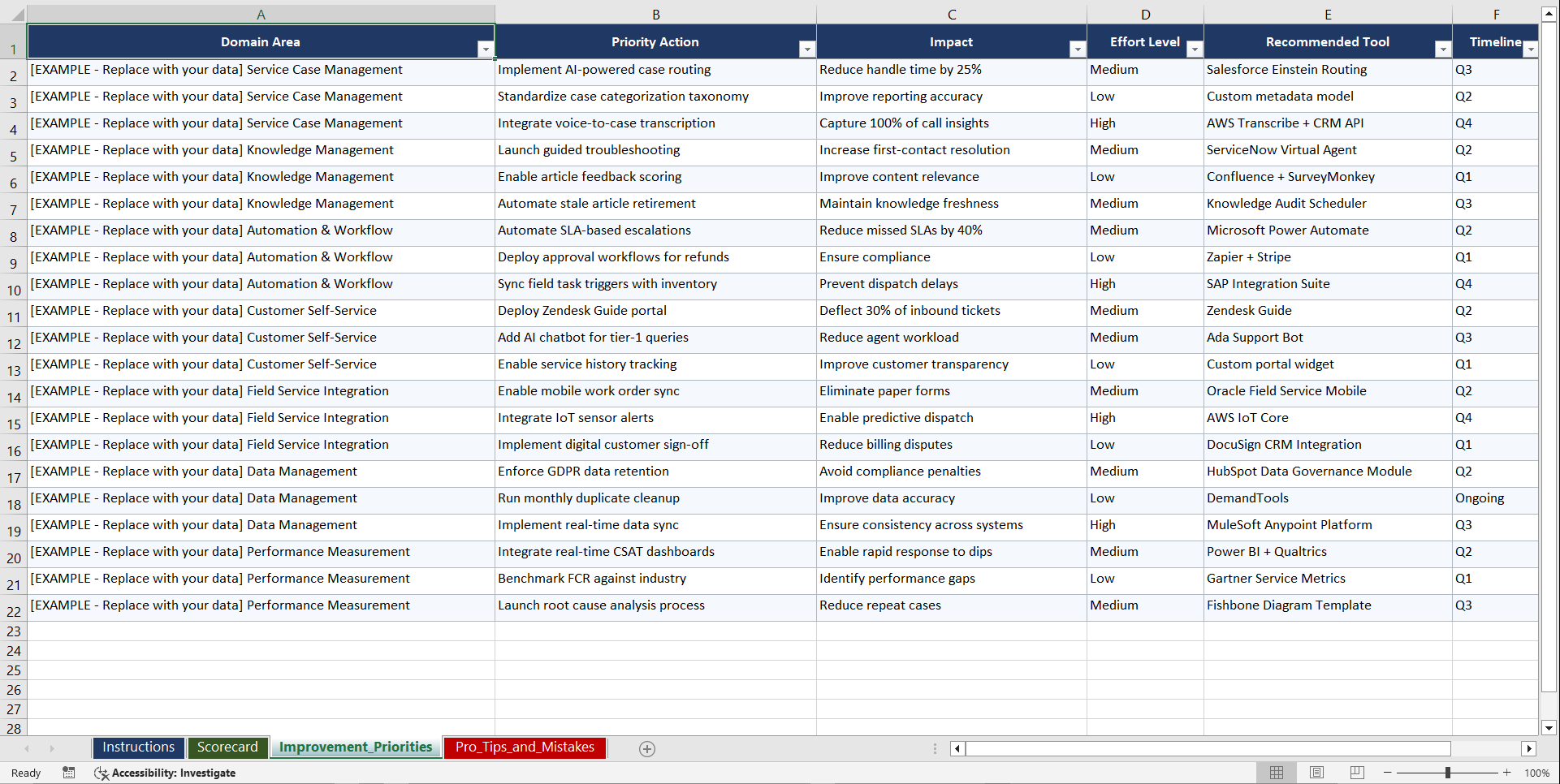Click the zoom slider handle
The image size is (1560, 784).
coord(1448,773)
